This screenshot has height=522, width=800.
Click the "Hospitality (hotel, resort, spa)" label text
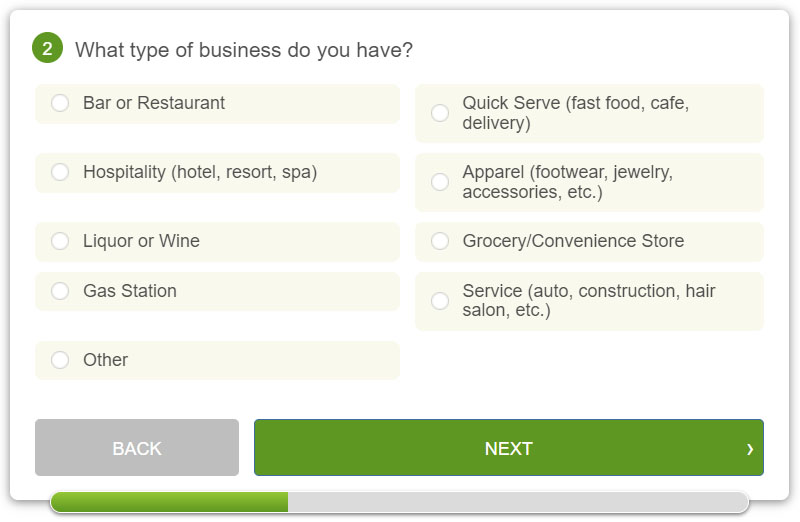click(200, 172)
